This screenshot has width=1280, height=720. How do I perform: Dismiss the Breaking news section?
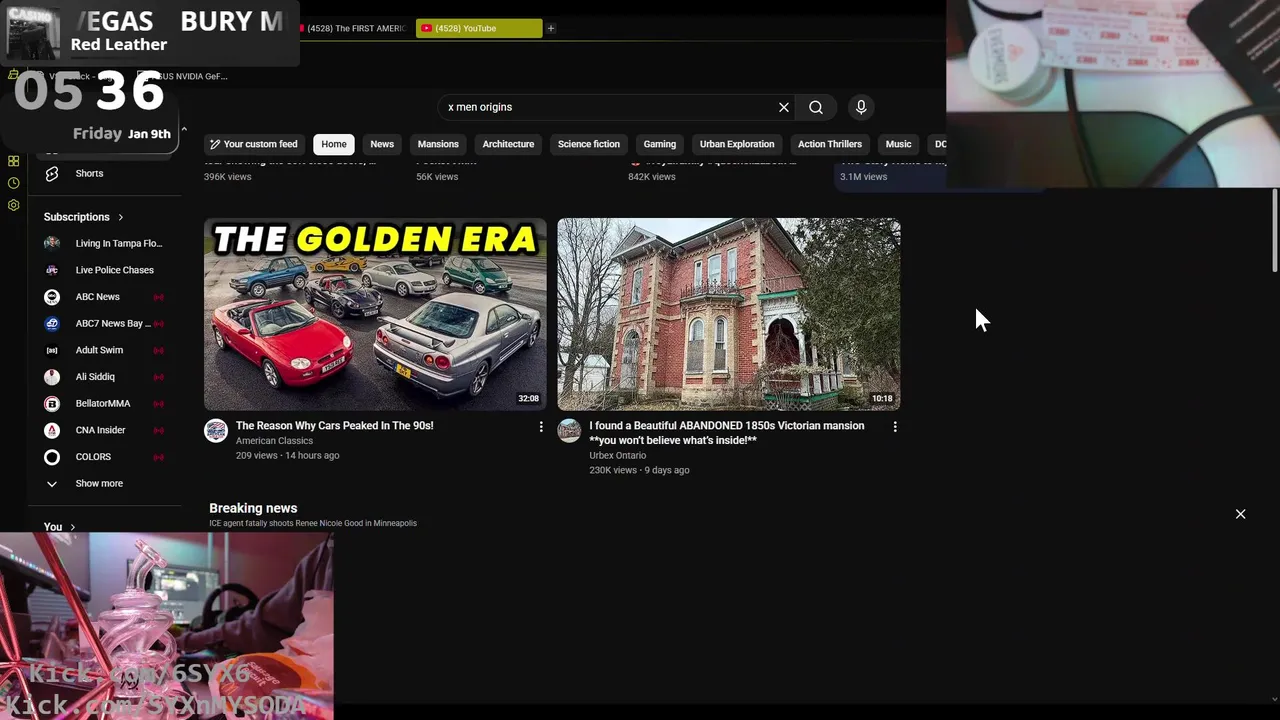coord(1240,514)
